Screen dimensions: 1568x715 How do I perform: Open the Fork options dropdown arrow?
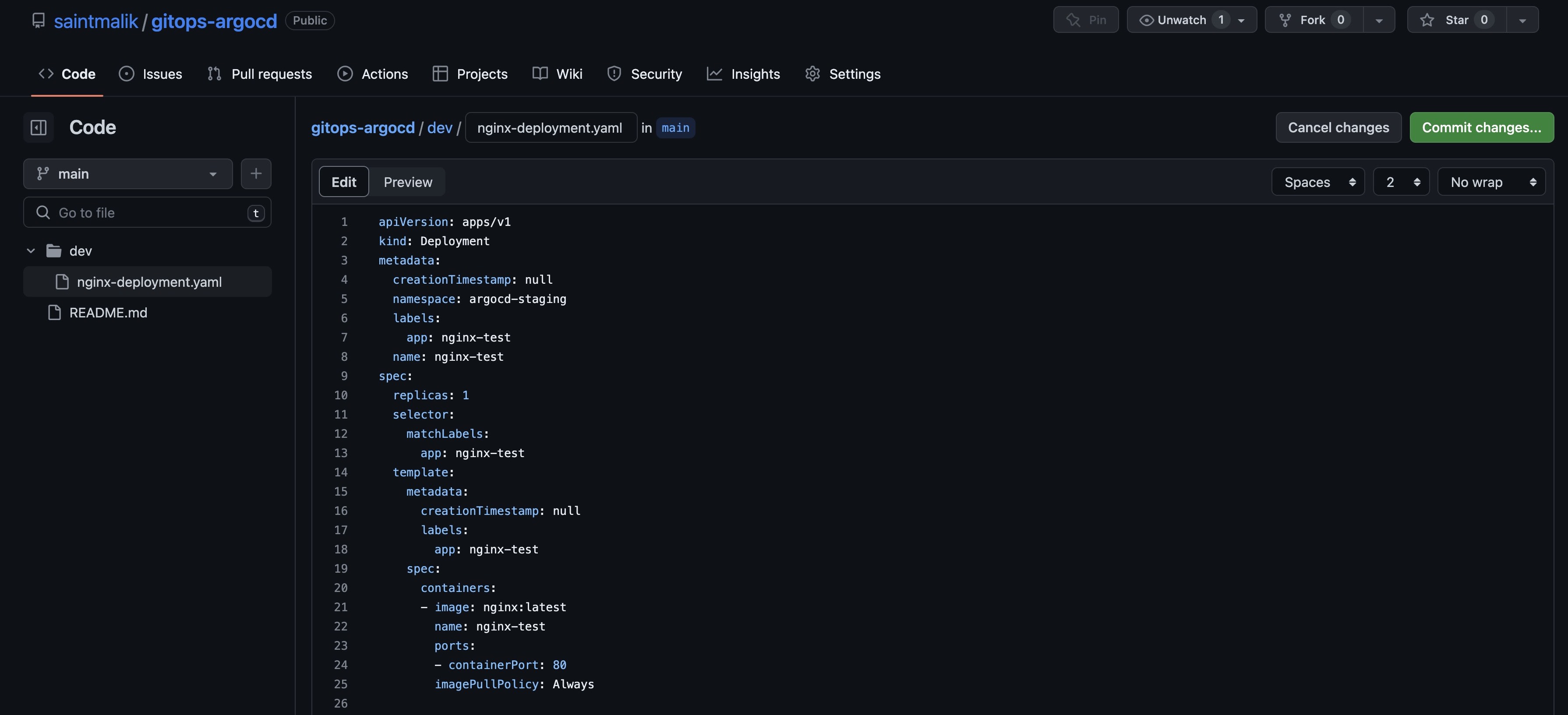tap(1379, 20)
